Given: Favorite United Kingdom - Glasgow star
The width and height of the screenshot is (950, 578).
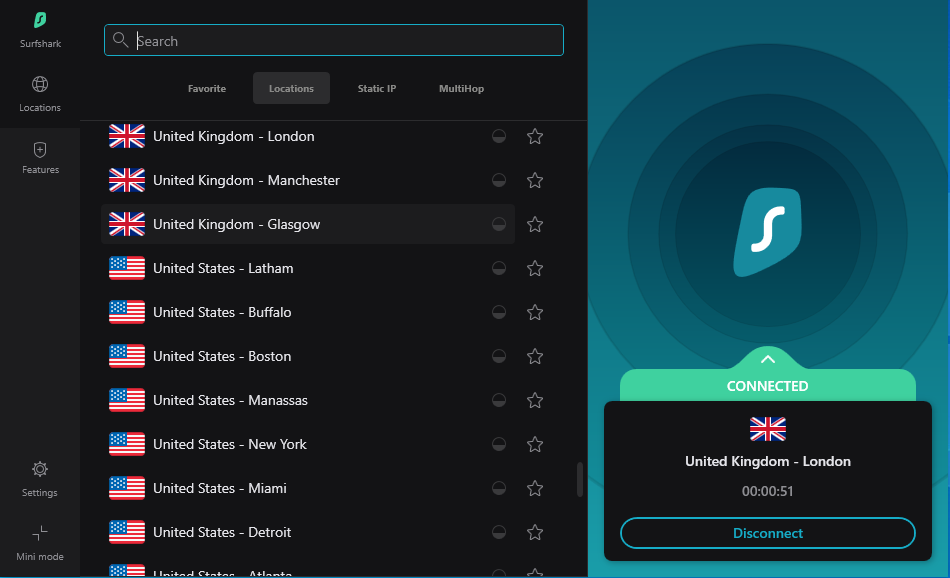Looking at the screenshot, I should coord(535,225).
